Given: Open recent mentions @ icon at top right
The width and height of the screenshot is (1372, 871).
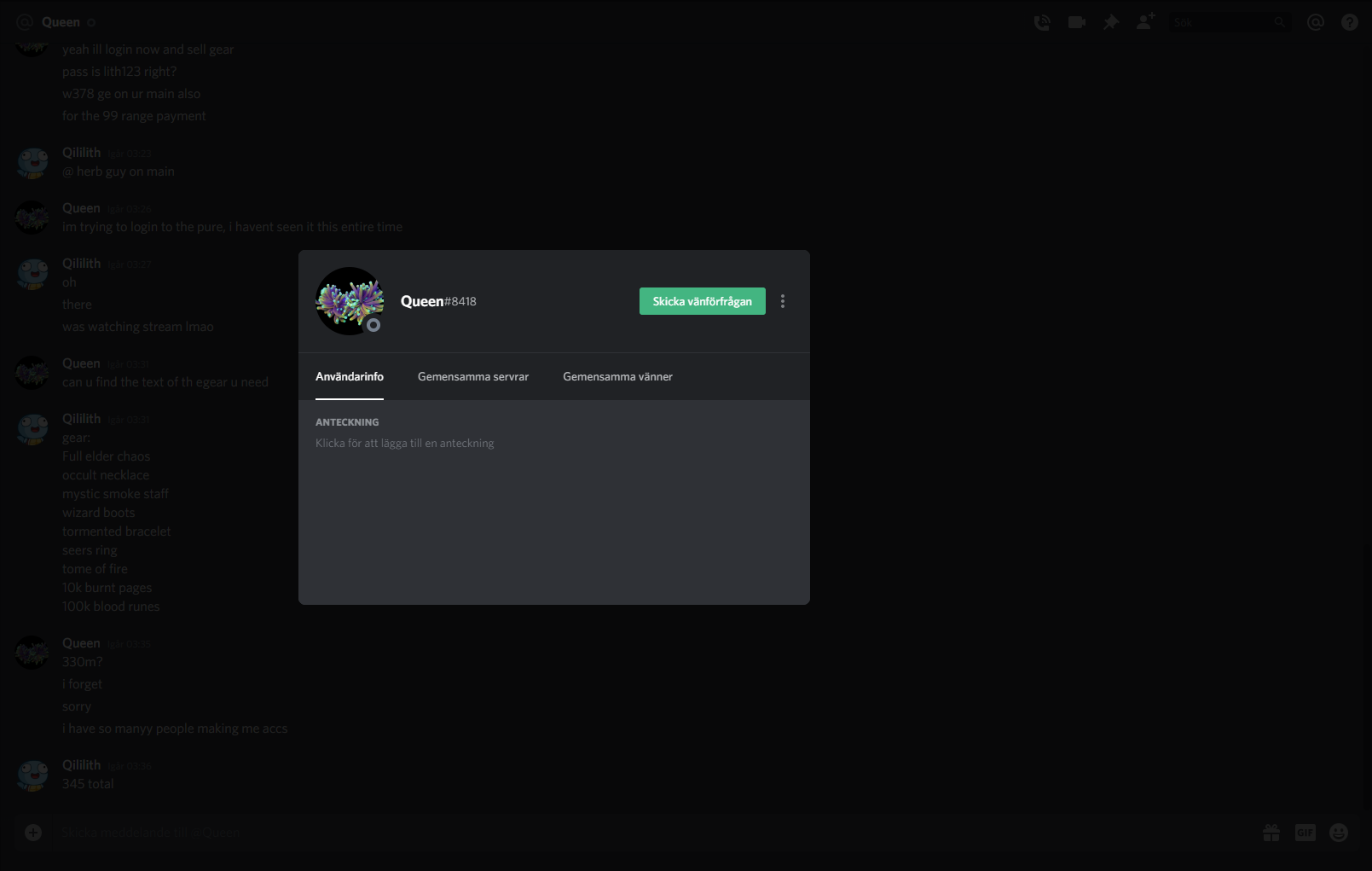Looking at the screenshot, I should pos(1316,22).
